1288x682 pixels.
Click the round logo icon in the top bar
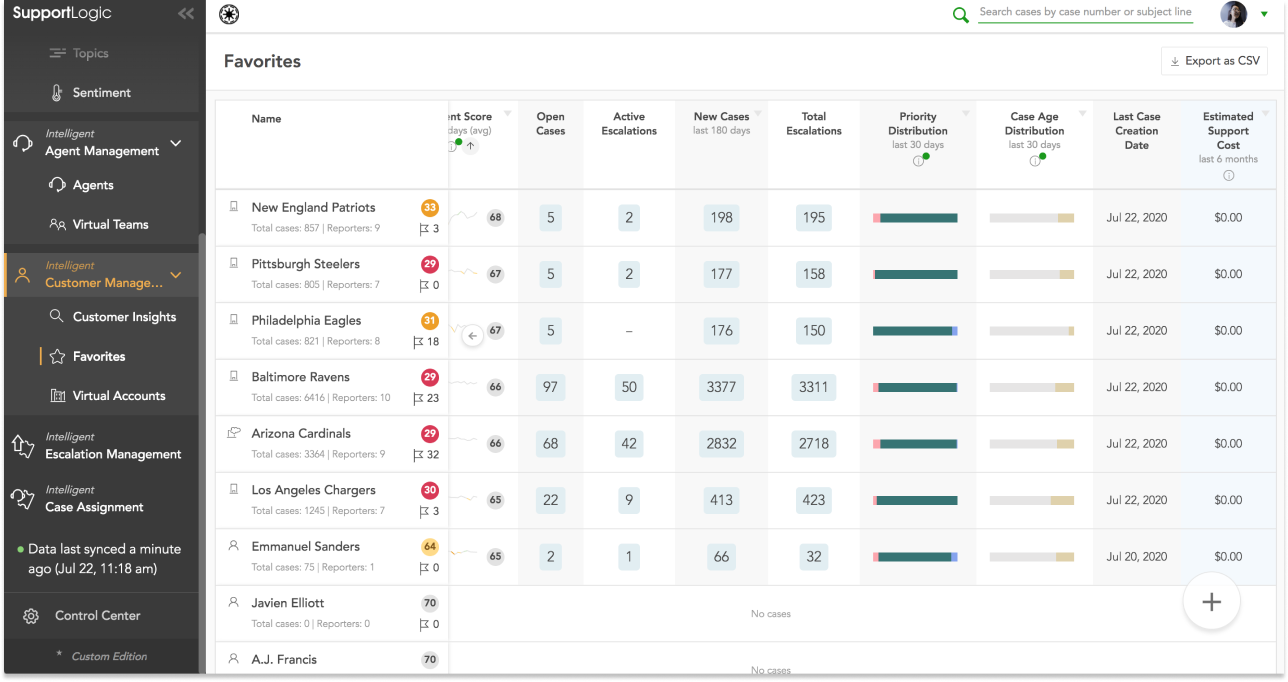coord(228,14)
